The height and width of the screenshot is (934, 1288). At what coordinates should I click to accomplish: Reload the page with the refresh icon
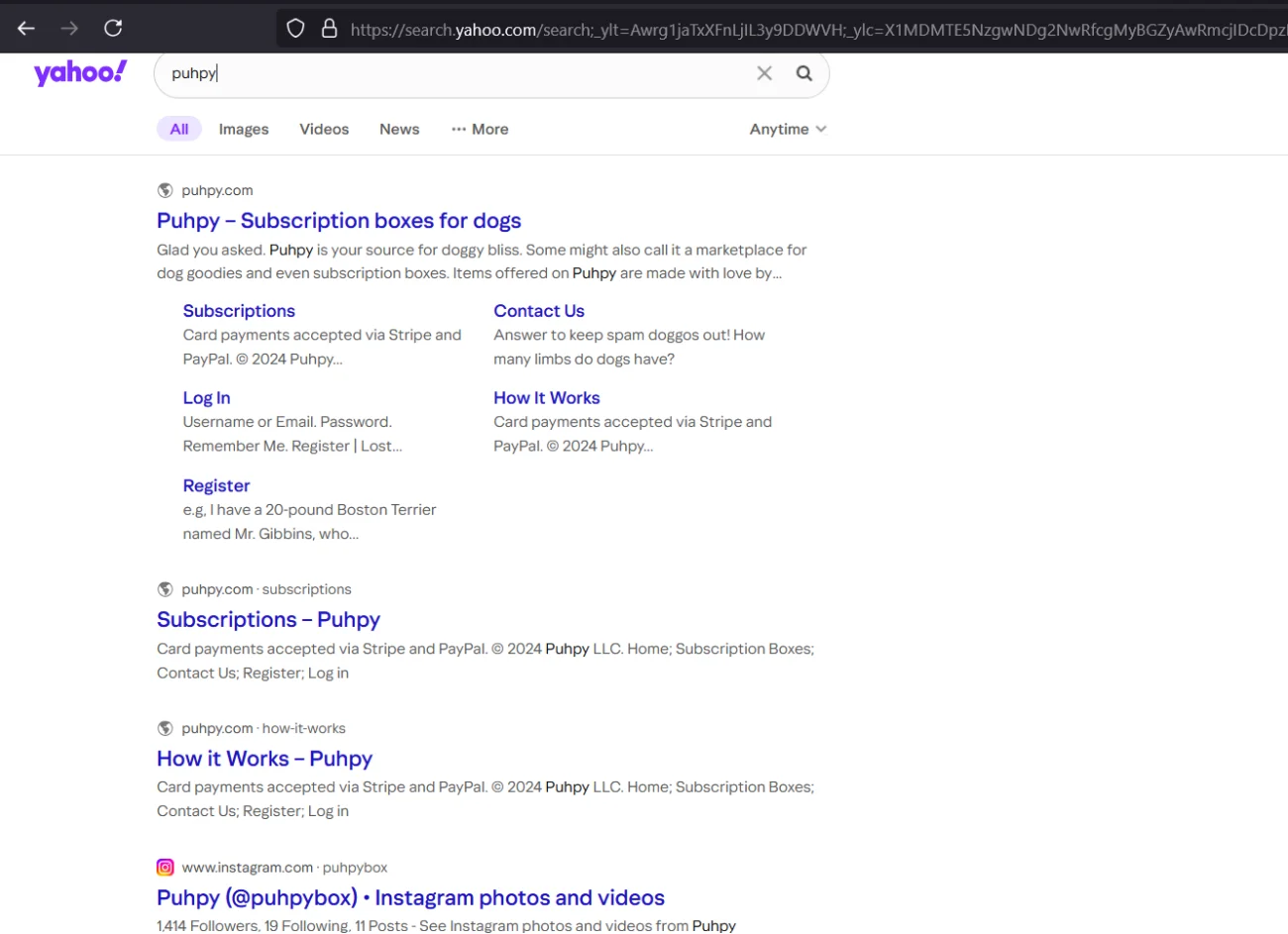click(113, 28)
